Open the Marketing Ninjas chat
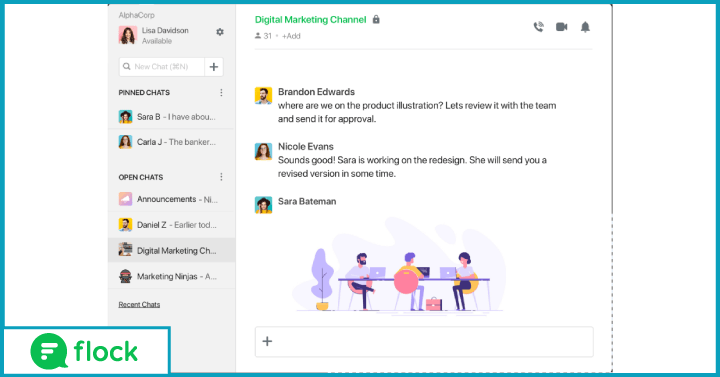The image size is (720, 377). pyautogui.click(x=171, y=276)
